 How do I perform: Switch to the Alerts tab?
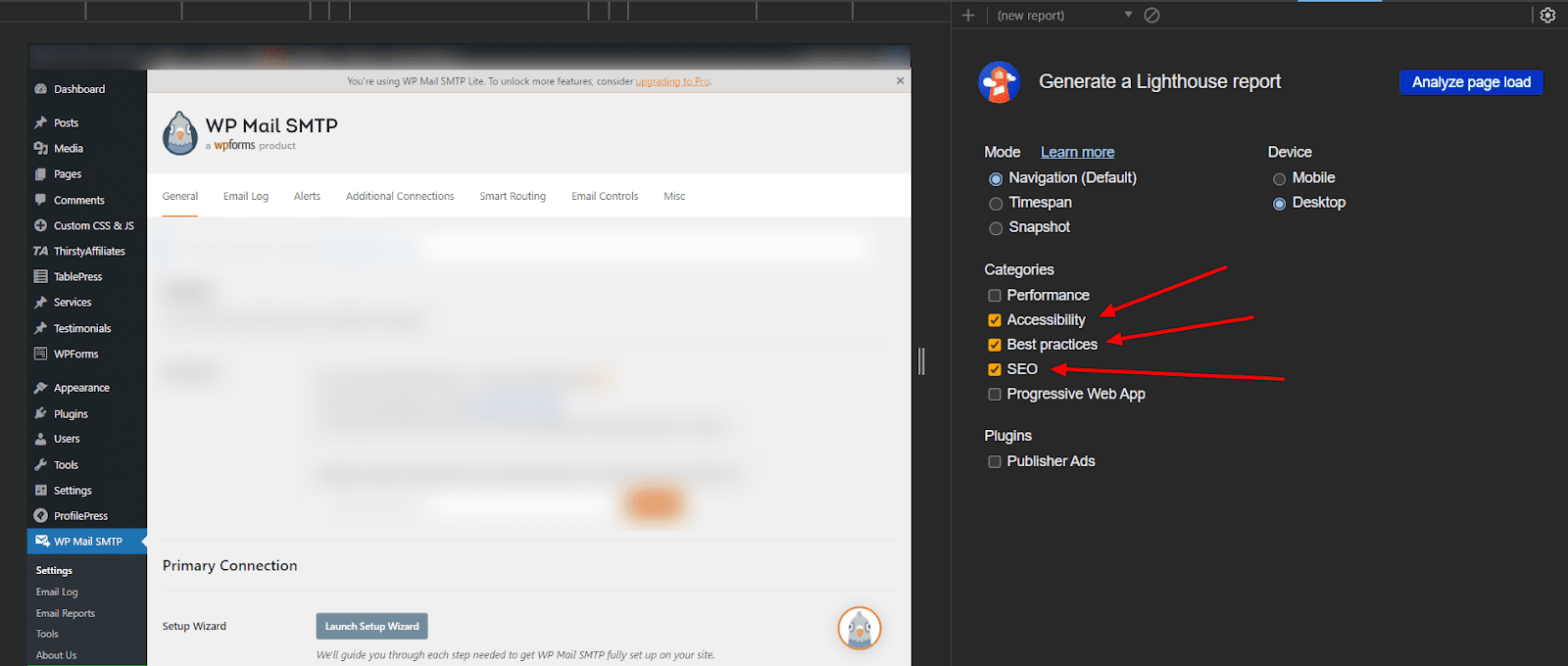pos(307,196)
